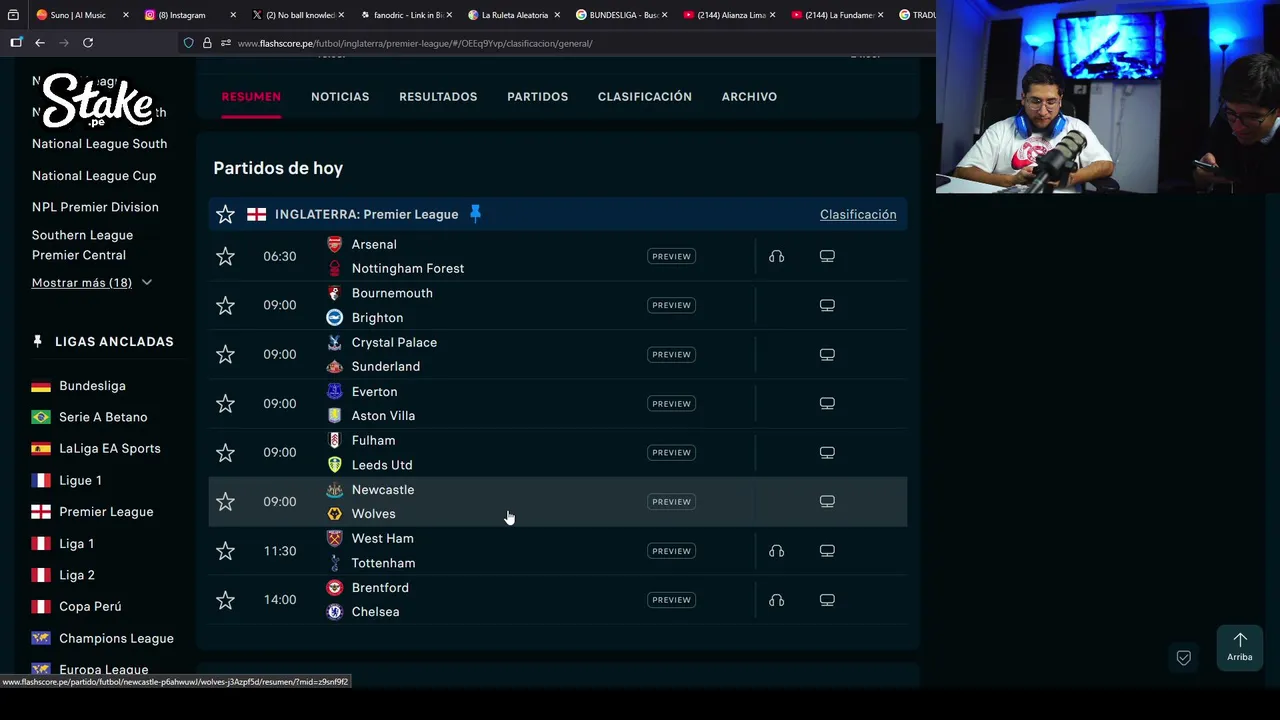Image resolution: width=1280 pixels, height=720 pixels.
Task: Open Bundesliga in pinned leagues
Action: point(92,386)
